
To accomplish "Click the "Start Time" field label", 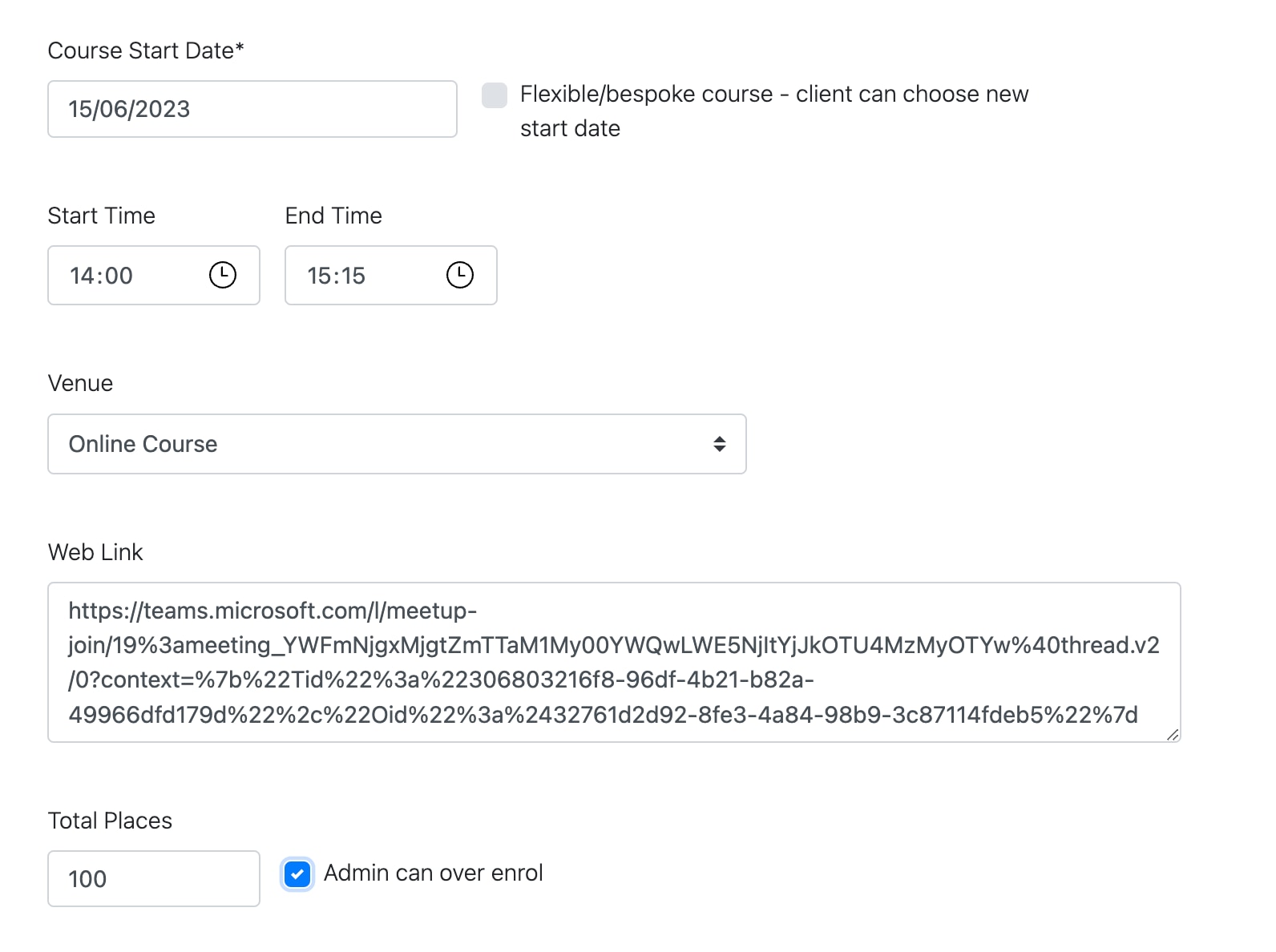I will coord(102,216).
